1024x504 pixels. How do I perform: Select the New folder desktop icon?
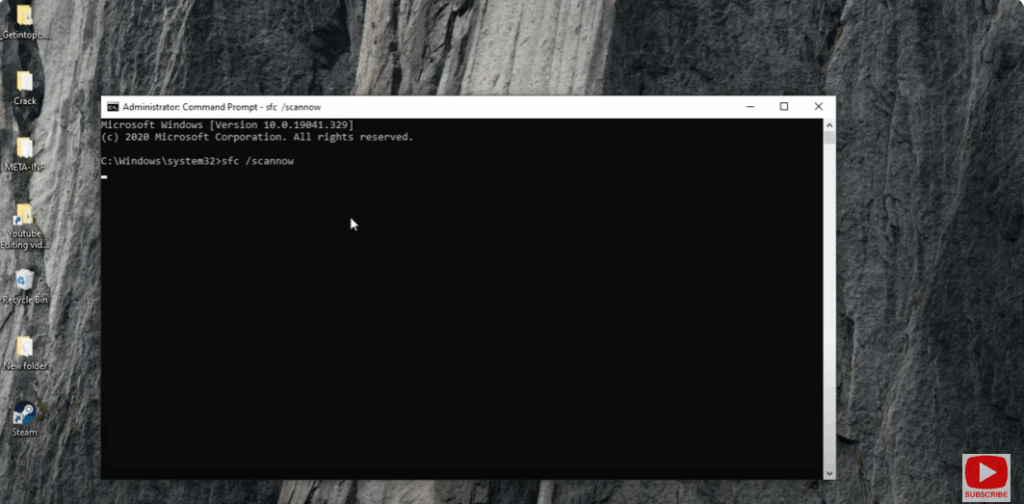pos(25,347)
